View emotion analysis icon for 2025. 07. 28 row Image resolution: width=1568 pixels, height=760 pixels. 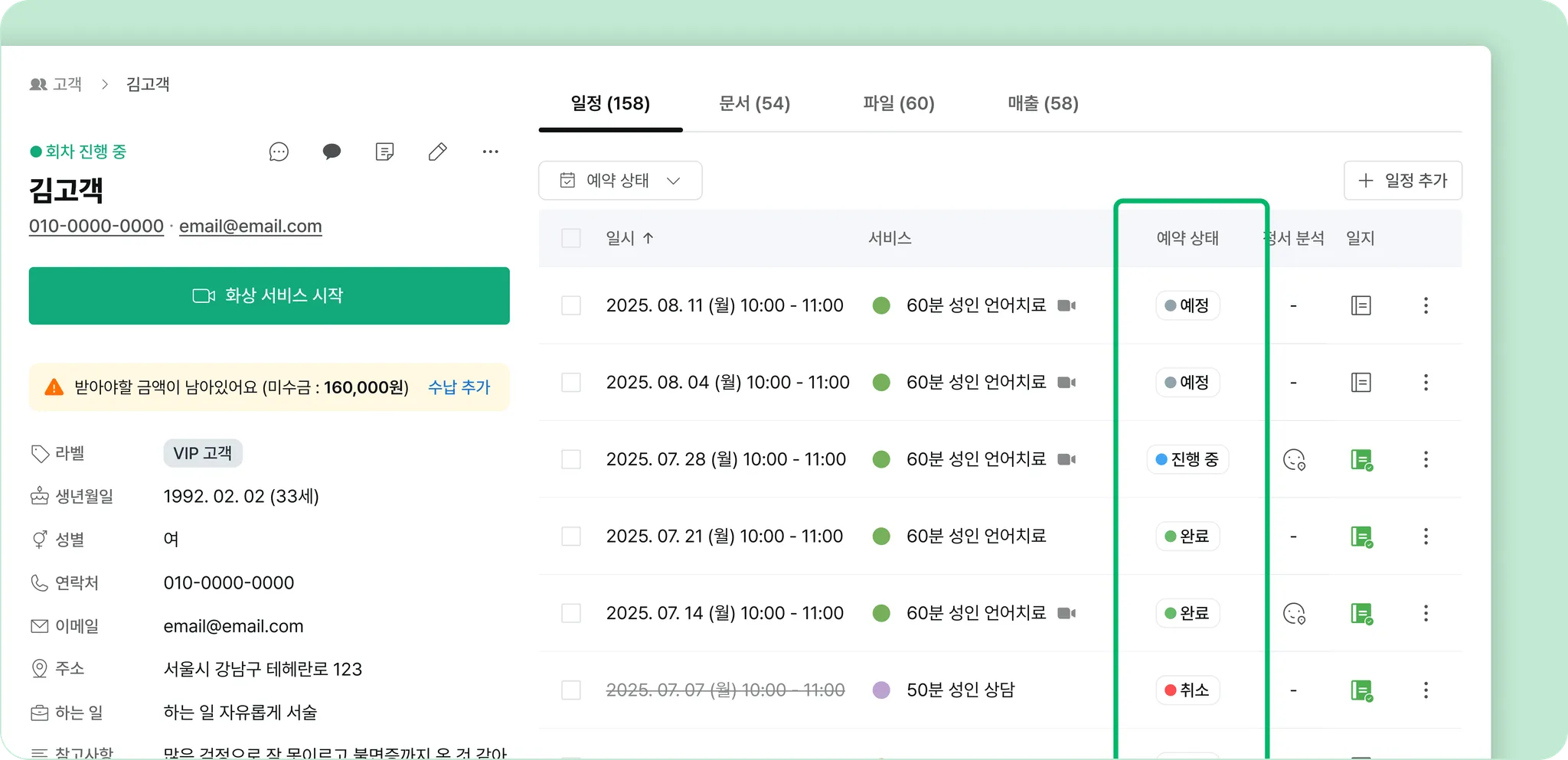click(1294, 459)
